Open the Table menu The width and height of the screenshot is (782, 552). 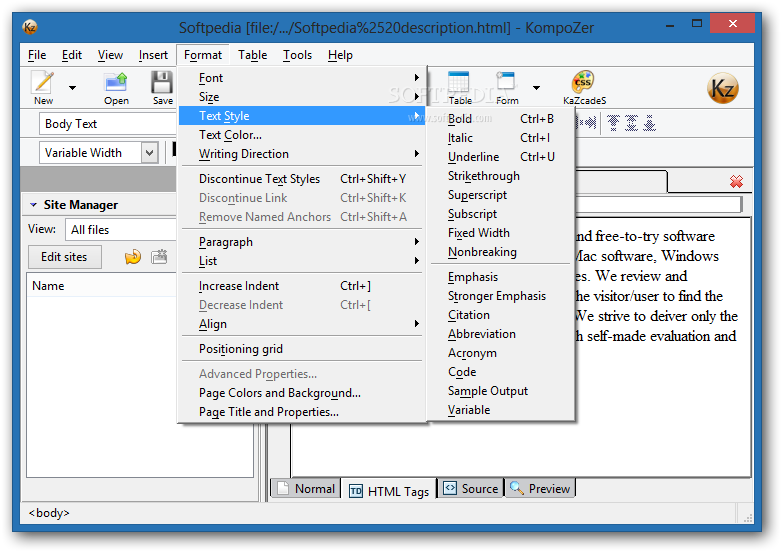(x=252, y=55)
